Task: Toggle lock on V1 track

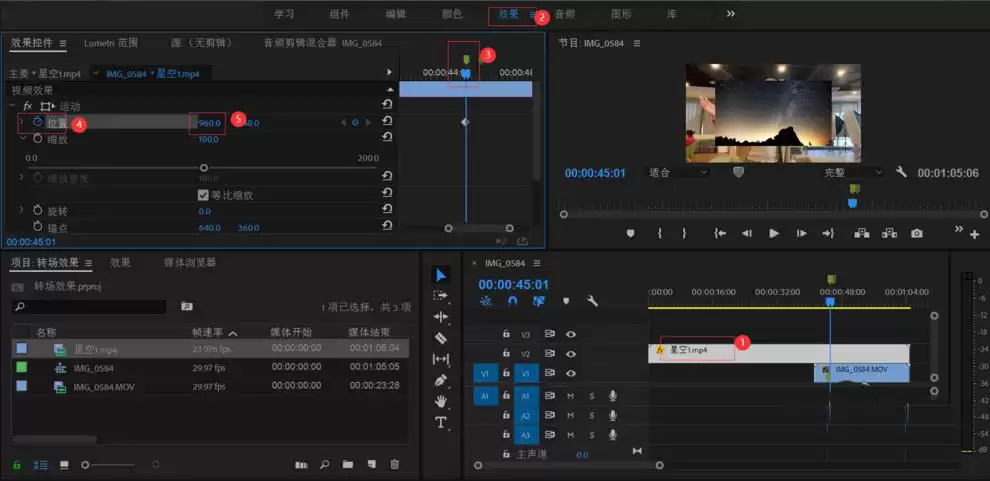Action: 506,373
